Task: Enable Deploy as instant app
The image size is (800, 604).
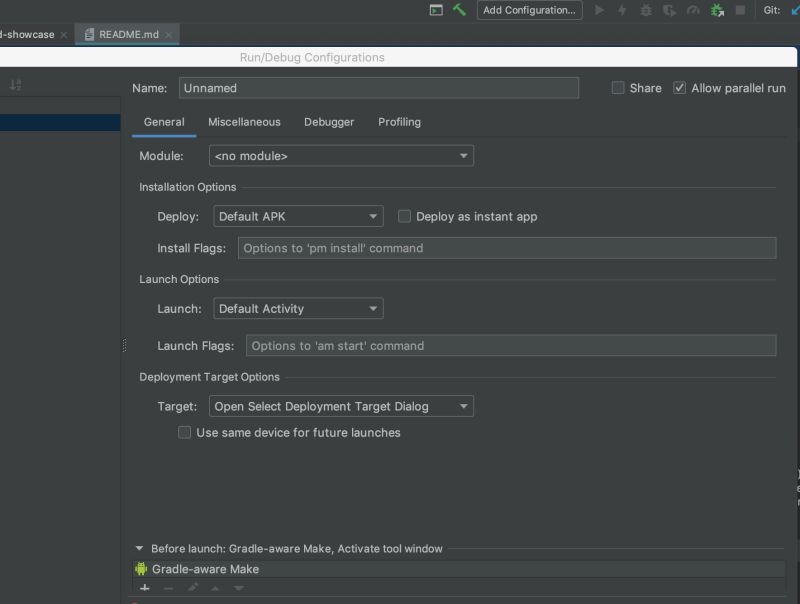Action: [404, 216]
